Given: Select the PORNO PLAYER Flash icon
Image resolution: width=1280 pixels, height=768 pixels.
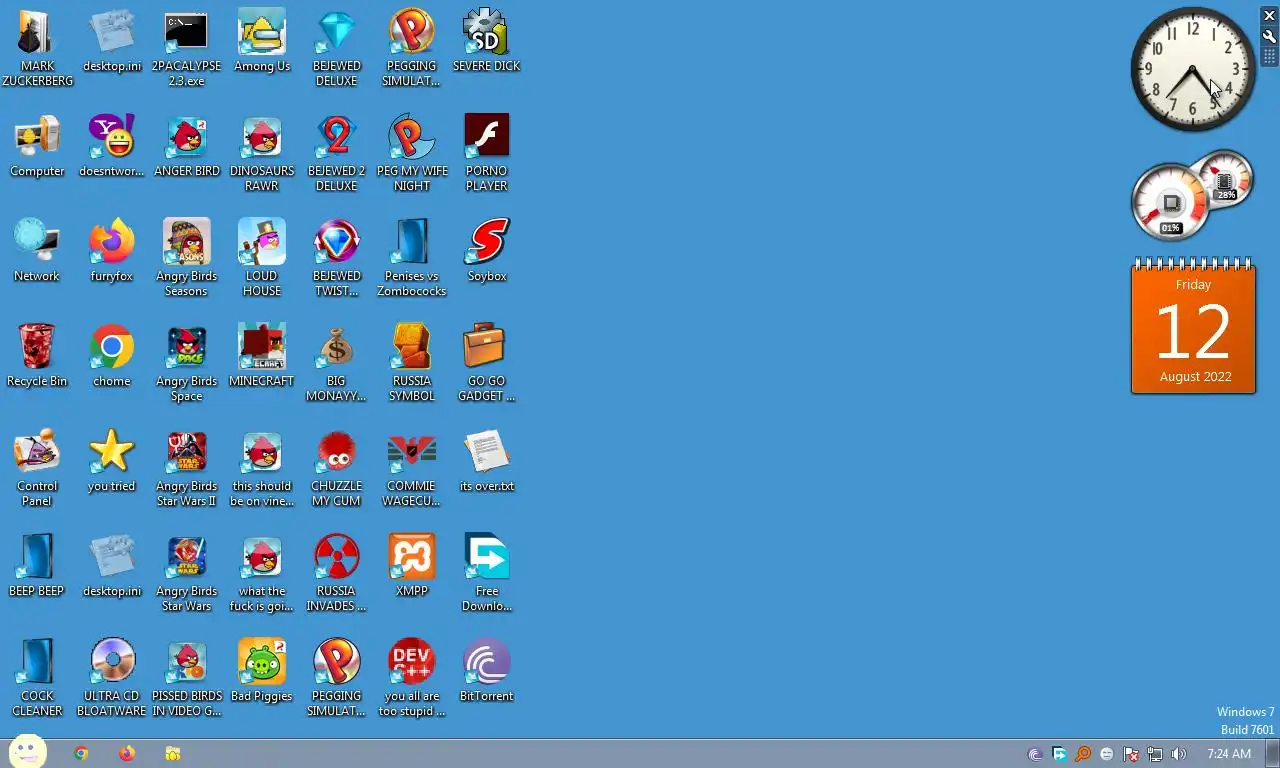Looking at the screenshot, I should coord(487,152).
